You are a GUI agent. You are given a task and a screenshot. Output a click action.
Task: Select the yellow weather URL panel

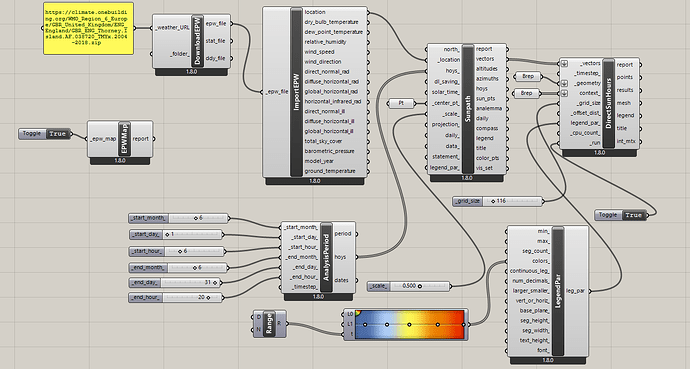click(88, 29)
